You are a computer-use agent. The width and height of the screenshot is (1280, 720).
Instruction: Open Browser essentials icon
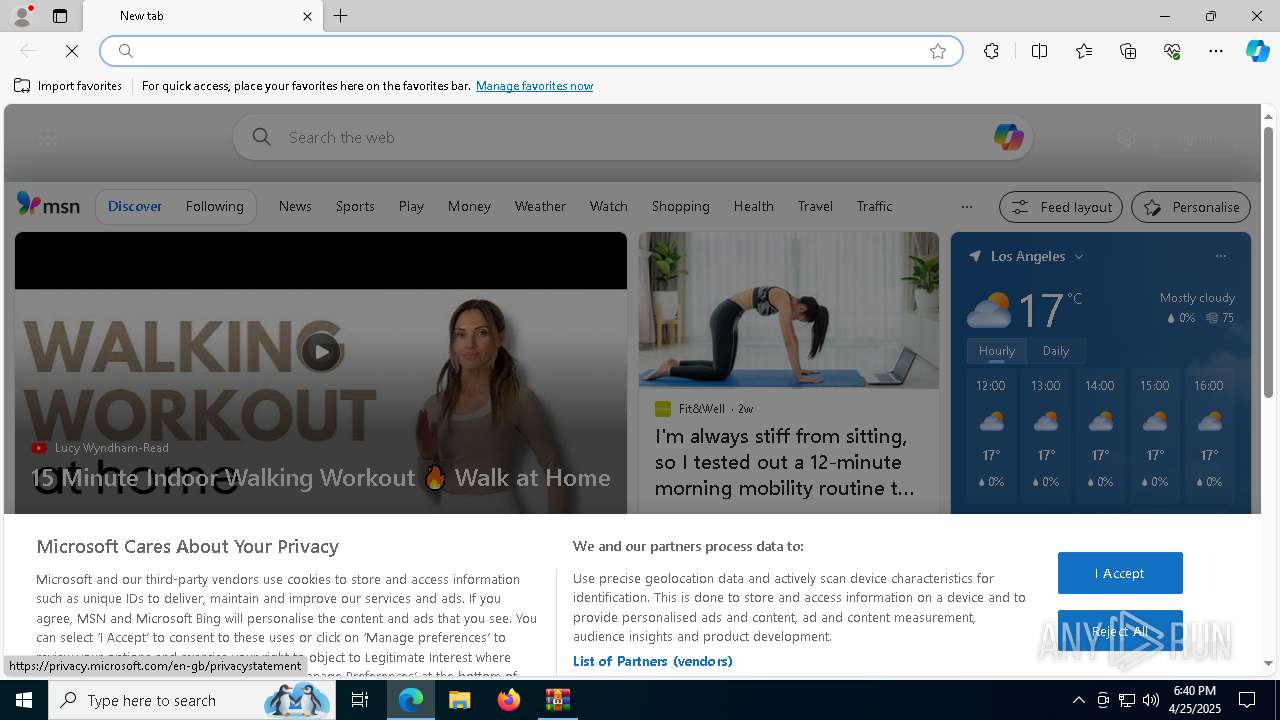click(x=1172, y=51)
